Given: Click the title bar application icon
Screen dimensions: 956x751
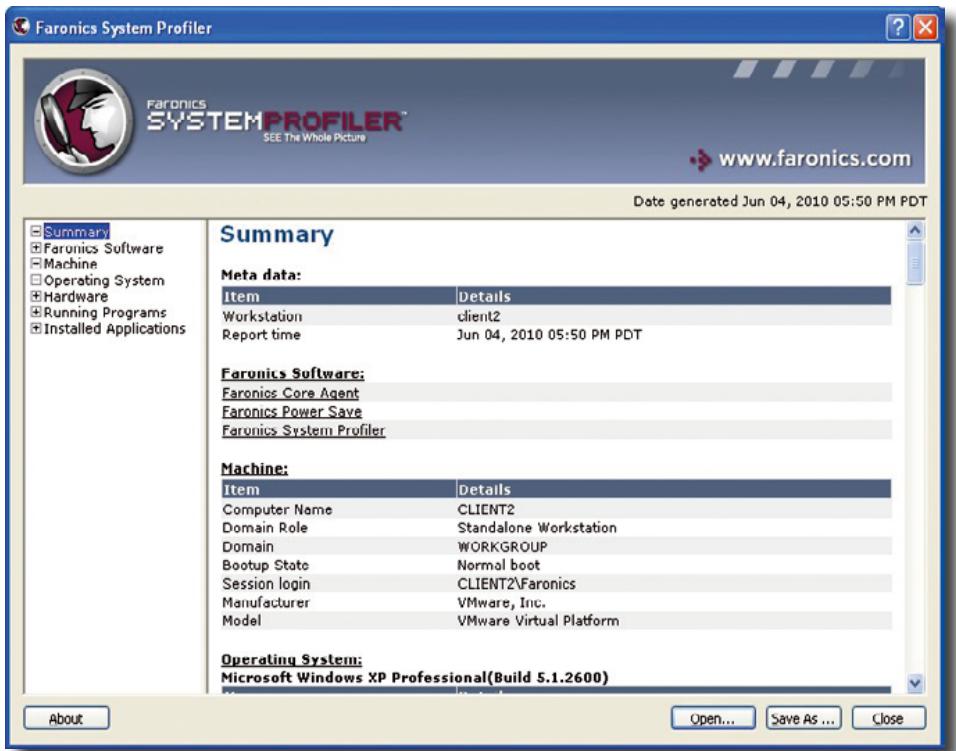Looking at the screenshot, I should click(21, 27).
